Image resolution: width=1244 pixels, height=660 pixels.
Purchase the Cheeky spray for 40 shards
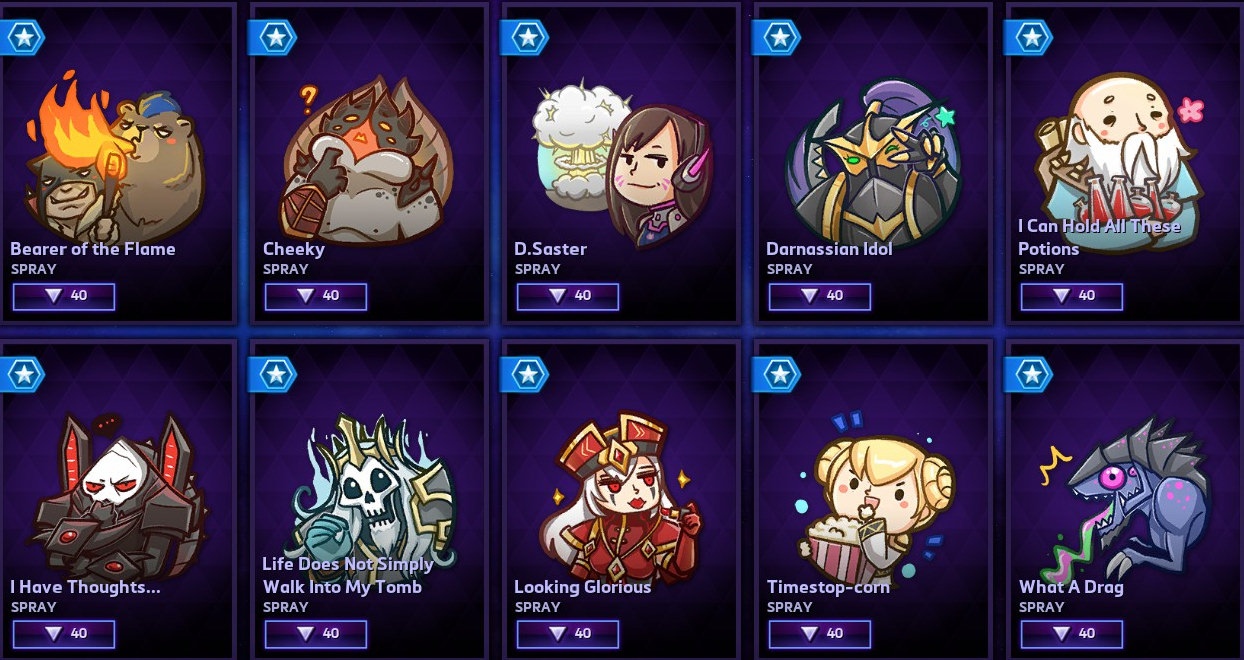316,296
